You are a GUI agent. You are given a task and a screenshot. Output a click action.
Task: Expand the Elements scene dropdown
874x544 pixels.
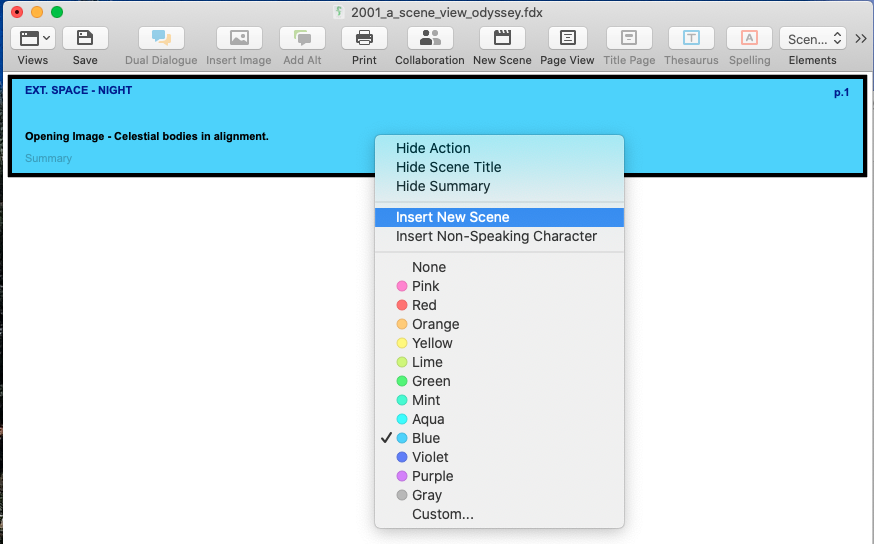point(812,39)
